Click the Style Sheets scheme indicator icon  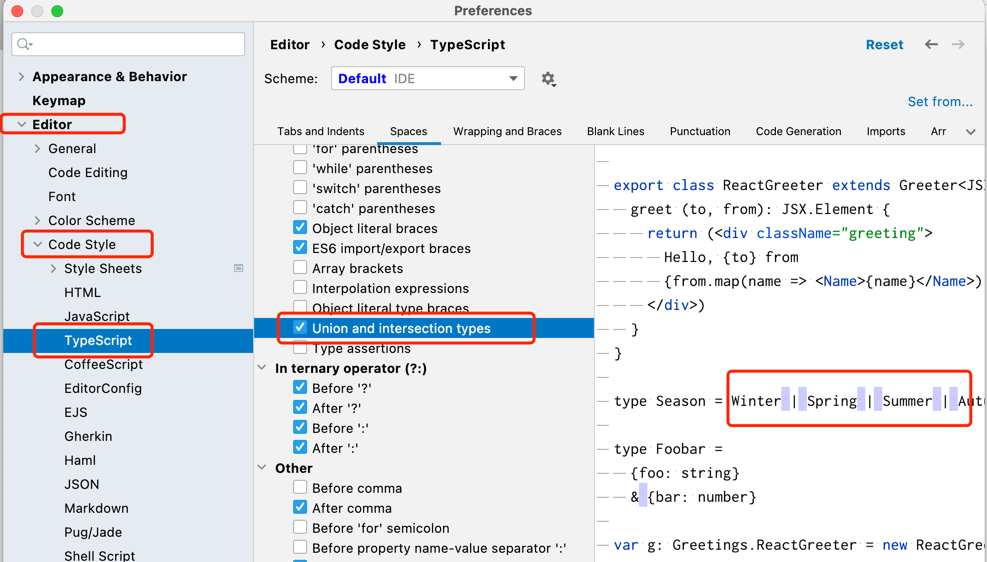click(x=239, y=268)
